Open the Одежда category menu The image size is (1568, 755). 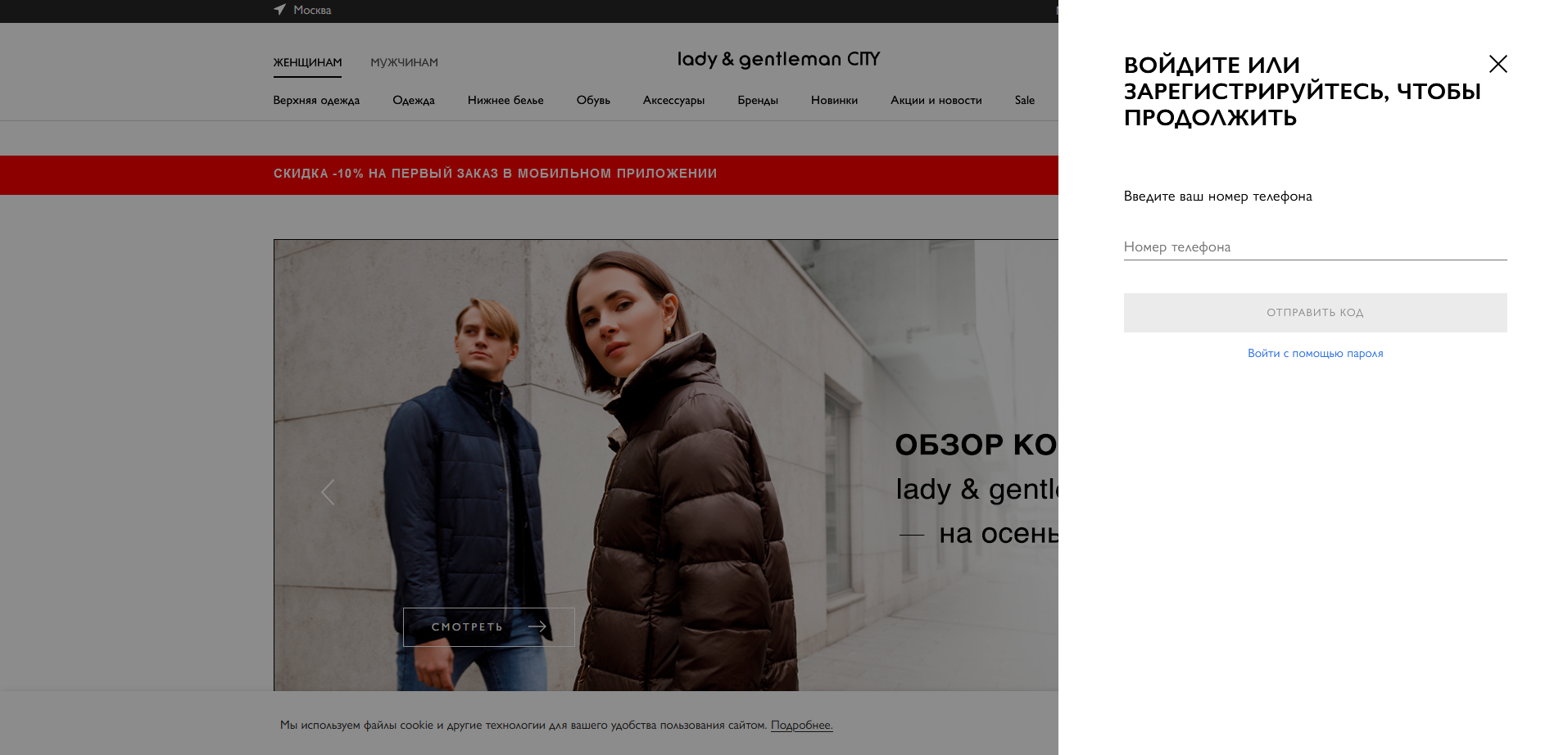pyautogui.click(x=414, y=100)
